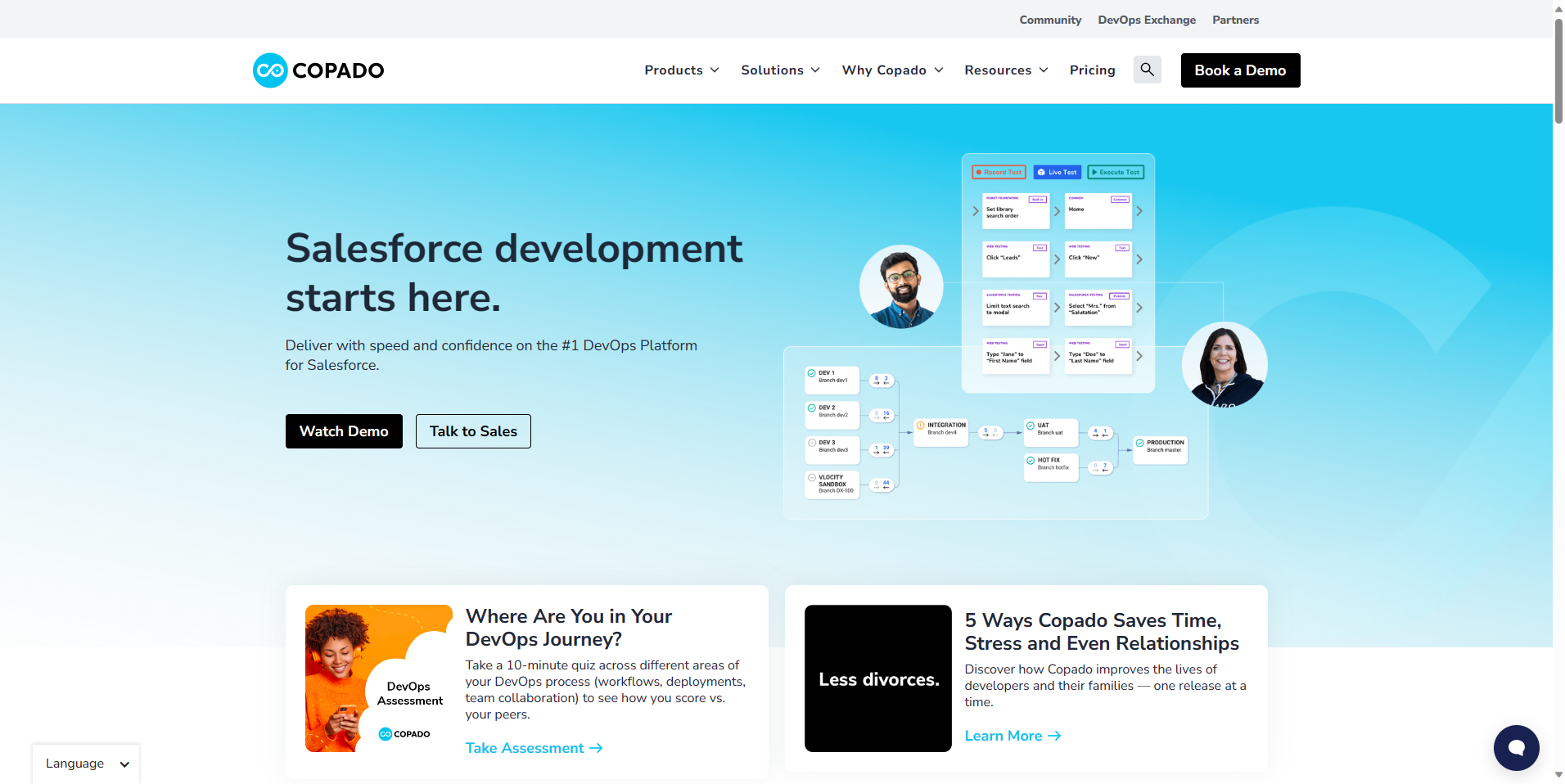The width and height of the screenshot is (1565, 784).
Task: Click the Salesforce development starts here headline
Action: 514,273
